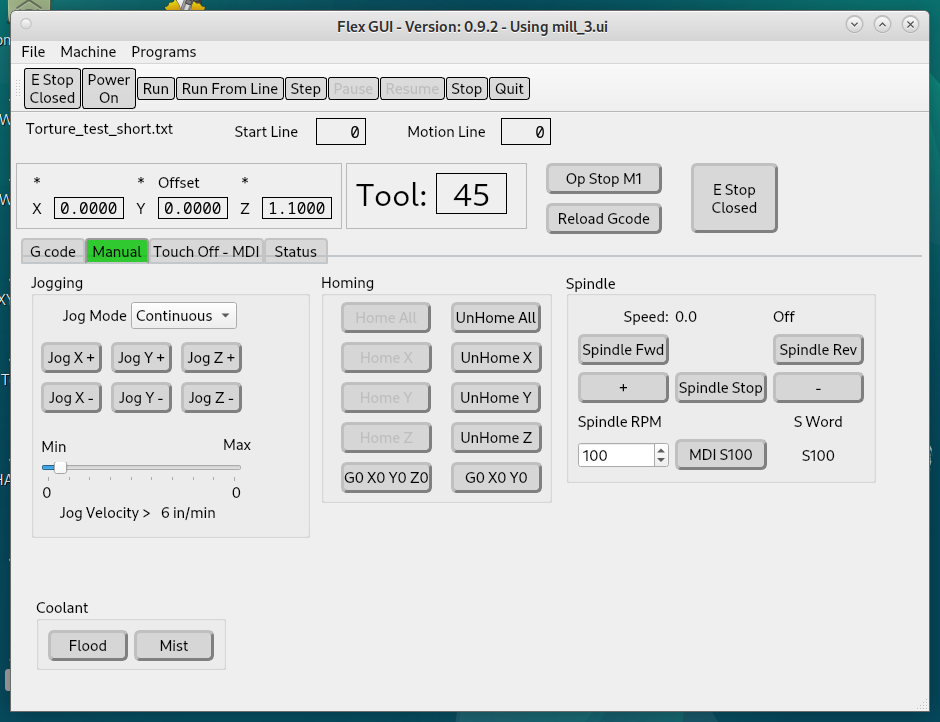Click the Spindle RPM input field
This screenshot has width=940, height=722.
click(616, 455)
